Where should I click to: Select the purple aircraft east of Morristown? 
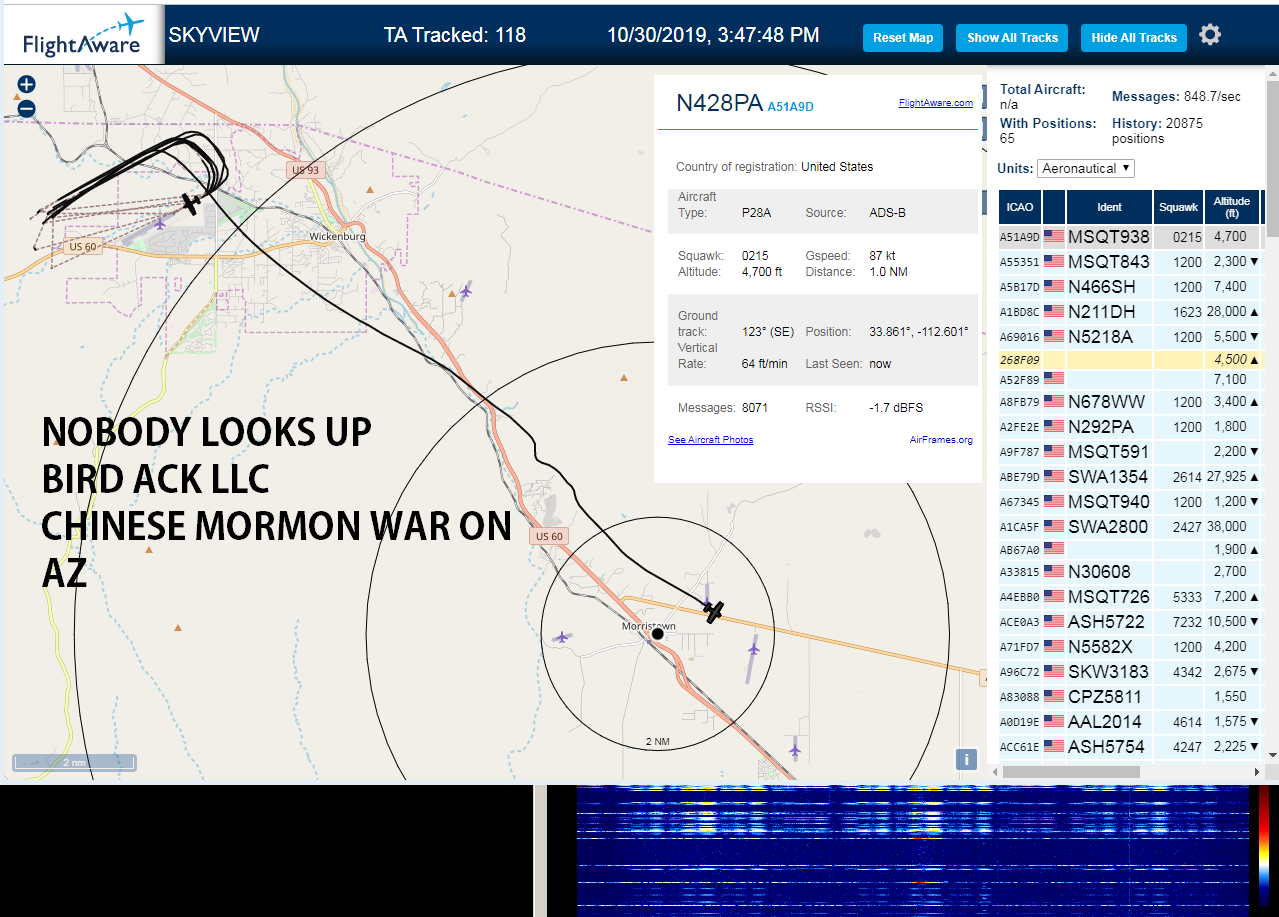[x=753, y=650]
